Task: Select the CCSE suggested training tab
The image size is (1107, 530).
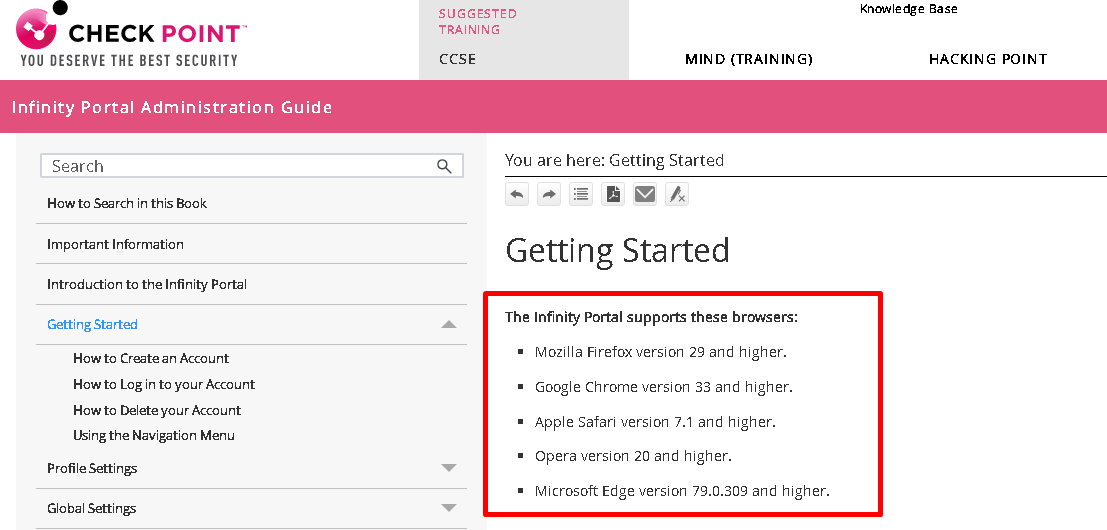Action: coord(458,59)
